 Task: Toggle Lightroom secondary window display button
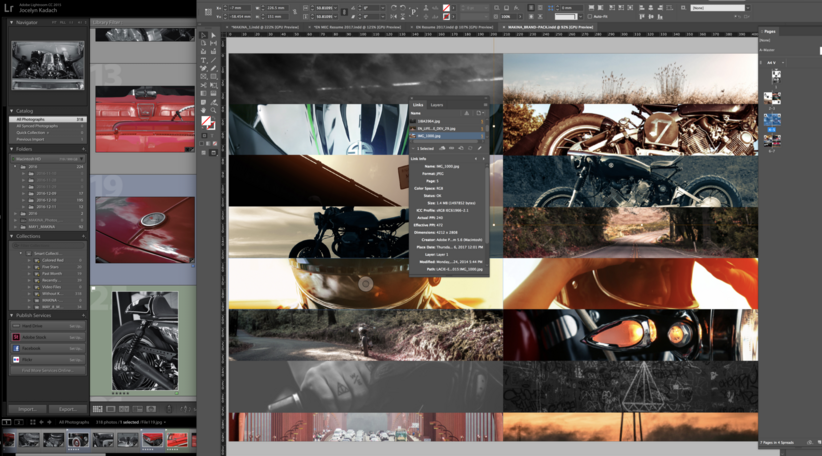[18, 422]
